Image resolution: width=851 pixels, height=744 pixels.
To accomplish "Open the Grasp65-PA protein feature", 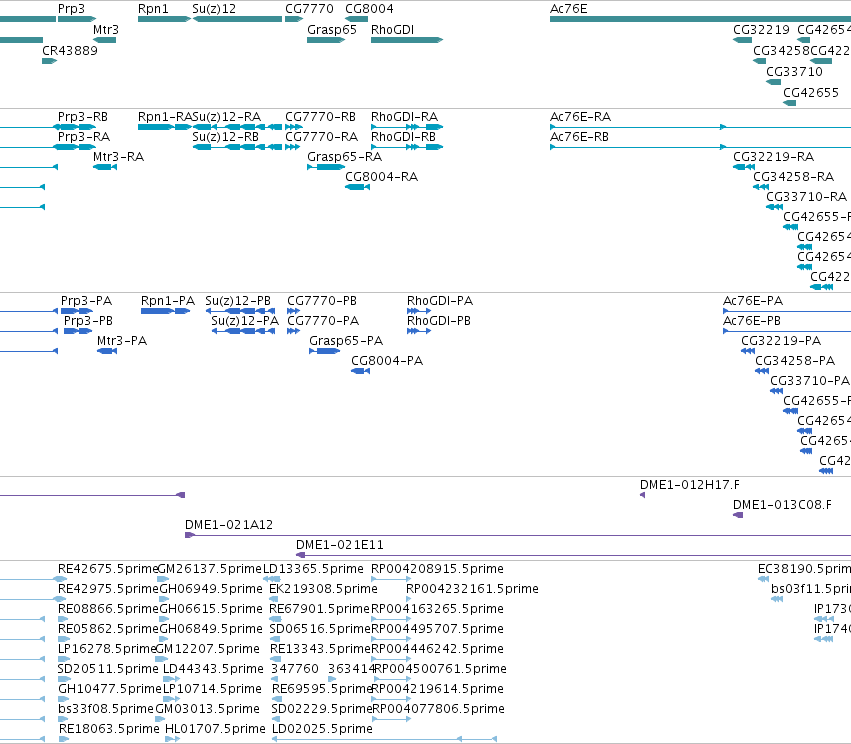I will (x=325, y=351).
